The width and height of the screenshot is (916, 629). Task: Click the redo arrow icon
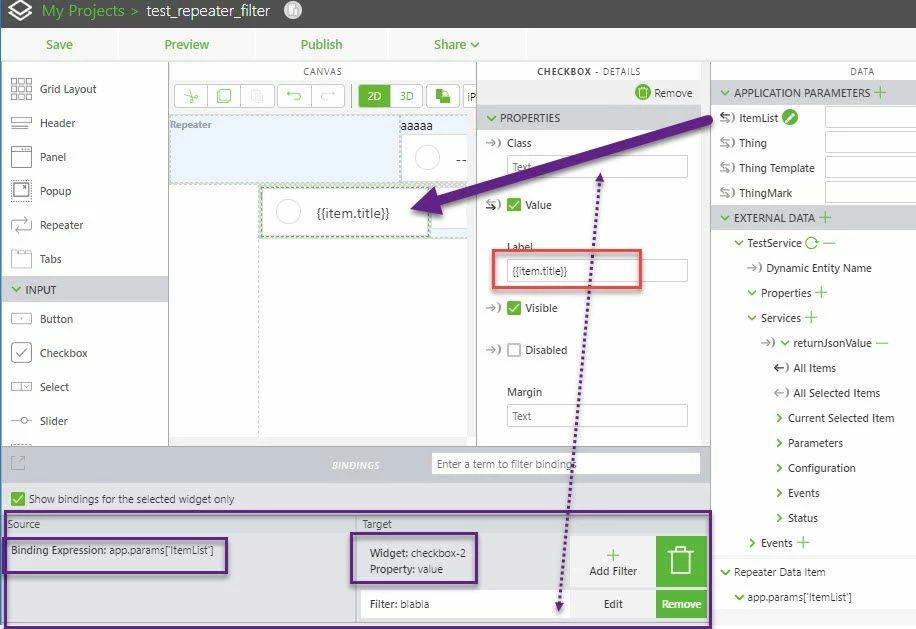(328, 96)
